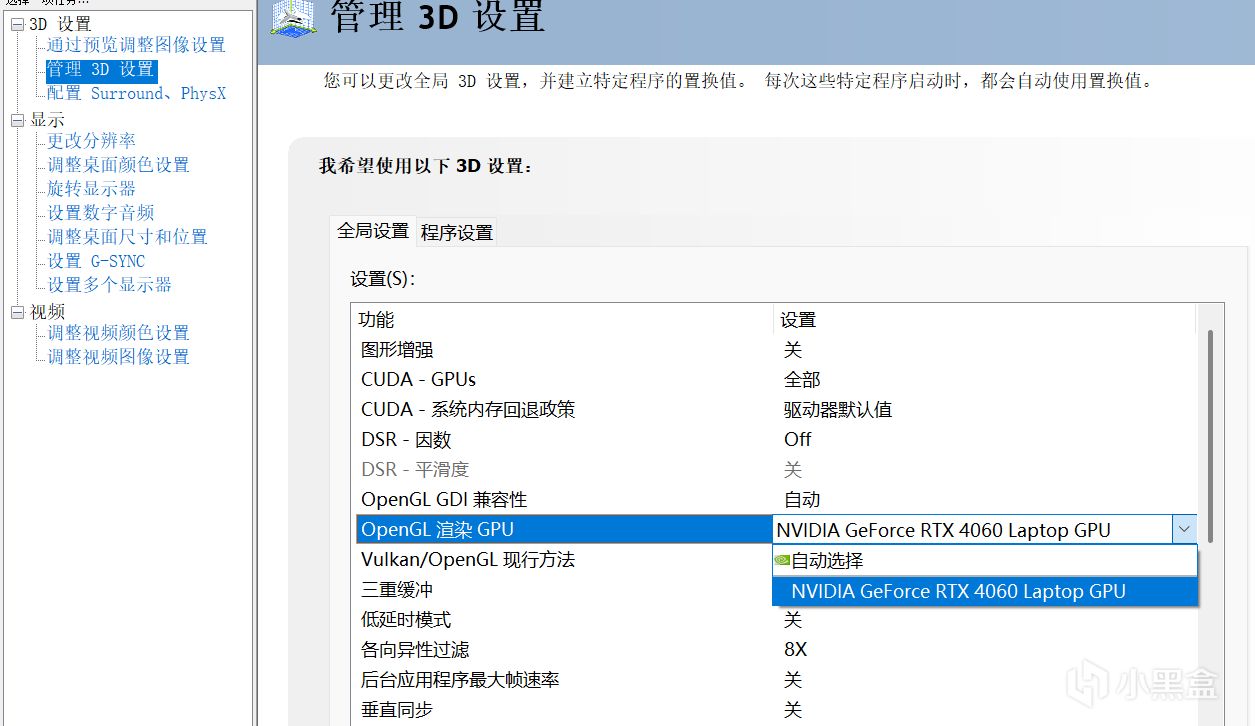Viewport: 1255px width, 726px height.
Task: Select the Vulkan/OpenGL 现行方法 row
Action: coord(564,560)
